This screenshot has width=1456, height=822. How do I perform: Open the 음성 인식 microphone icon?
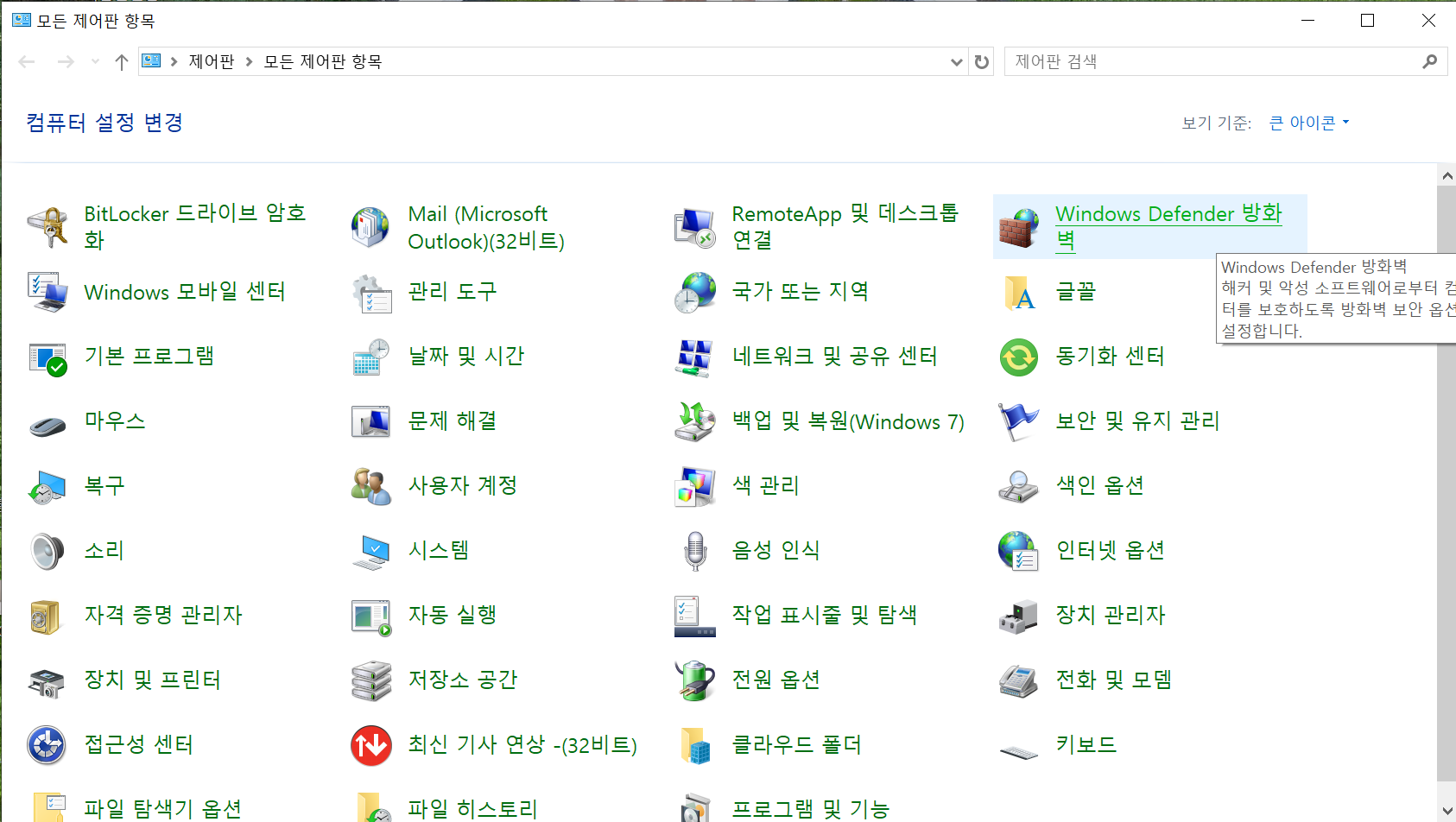point(695,551)
